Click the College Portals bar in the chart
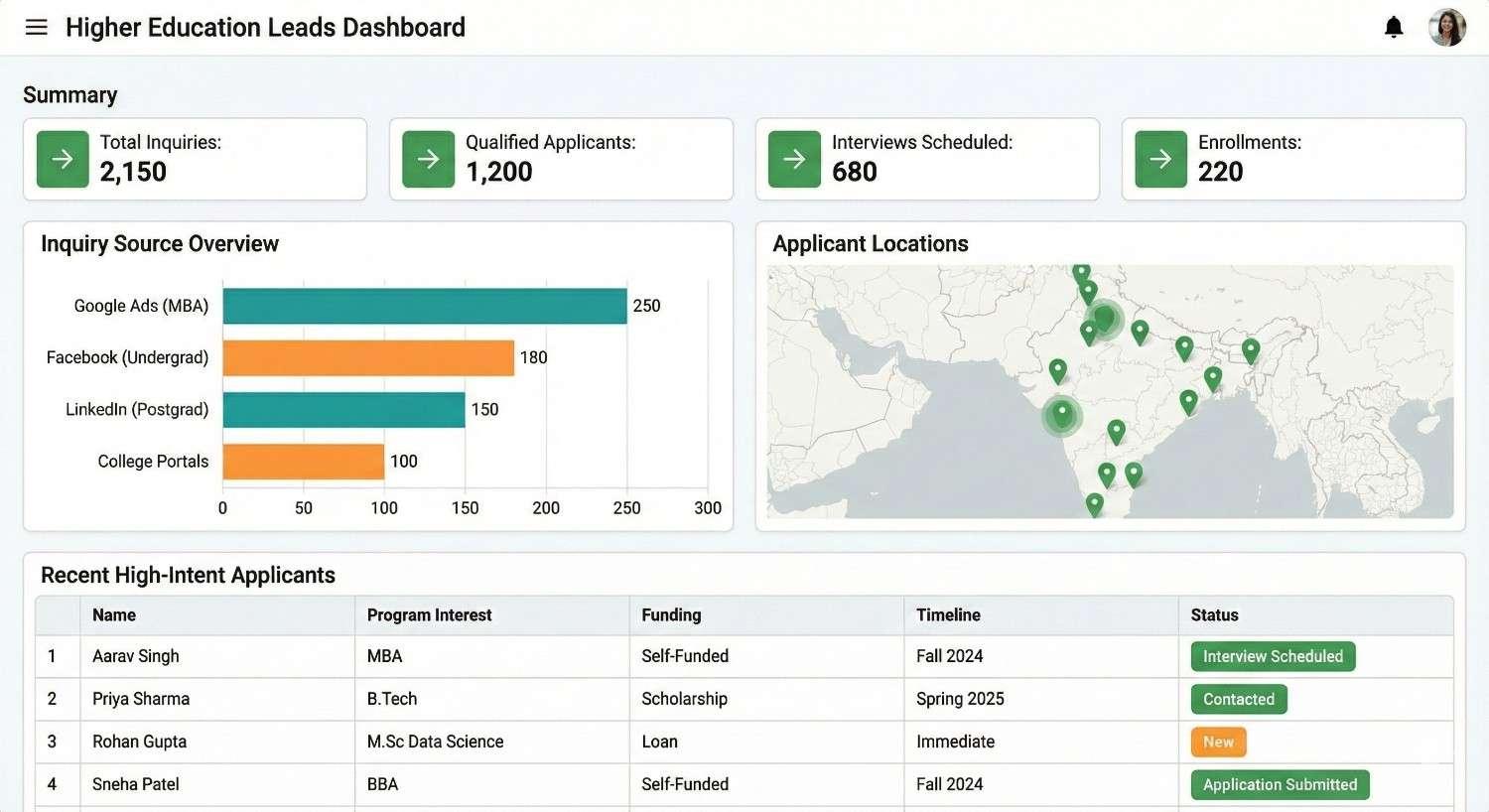Screen dimensions: 1489x812 303,461
